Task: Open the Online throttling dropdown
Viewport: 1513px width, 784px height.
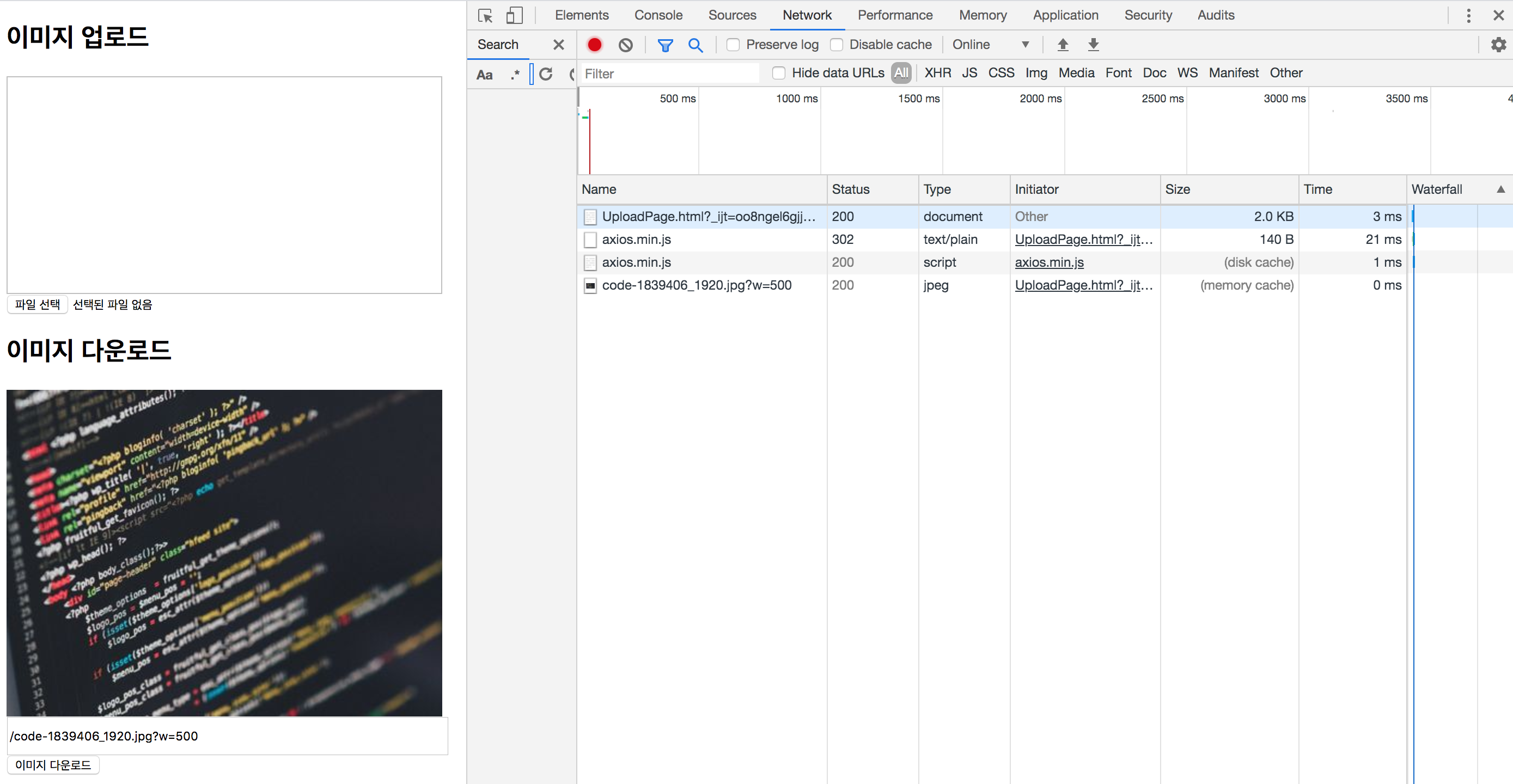Action: (x=990, y=45)
